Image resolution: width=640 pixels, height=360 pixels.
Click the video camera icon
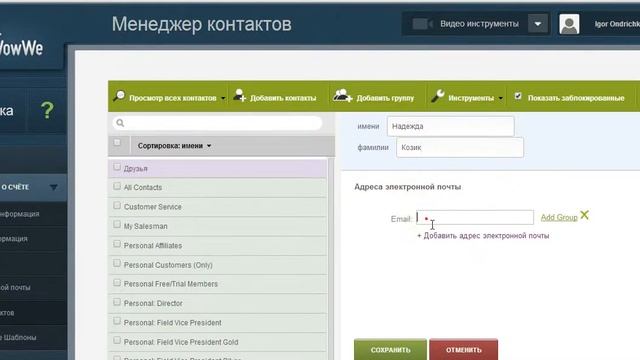422,24
